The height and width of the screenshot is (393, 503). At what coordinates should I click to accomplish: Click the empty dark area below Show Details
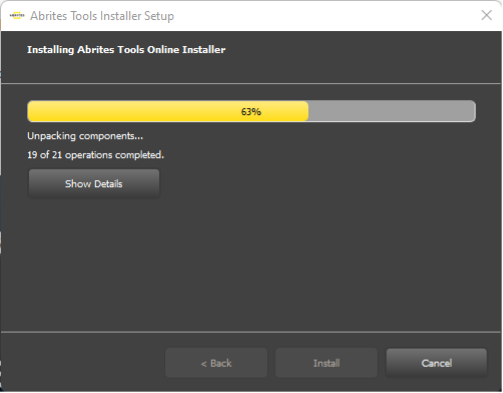251,265
